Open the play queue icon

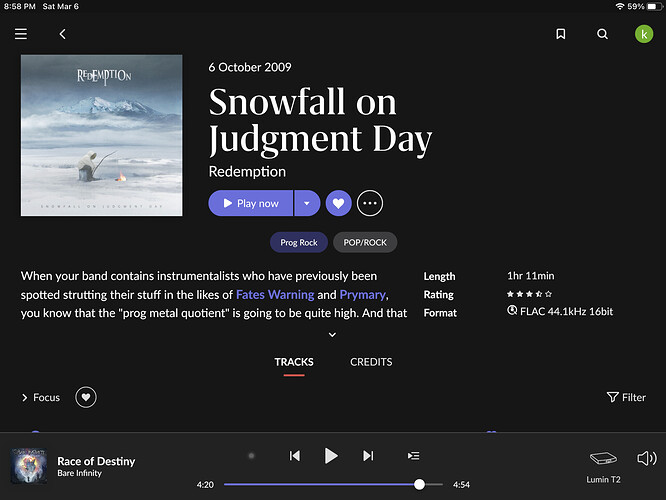(x=413, y=456)
